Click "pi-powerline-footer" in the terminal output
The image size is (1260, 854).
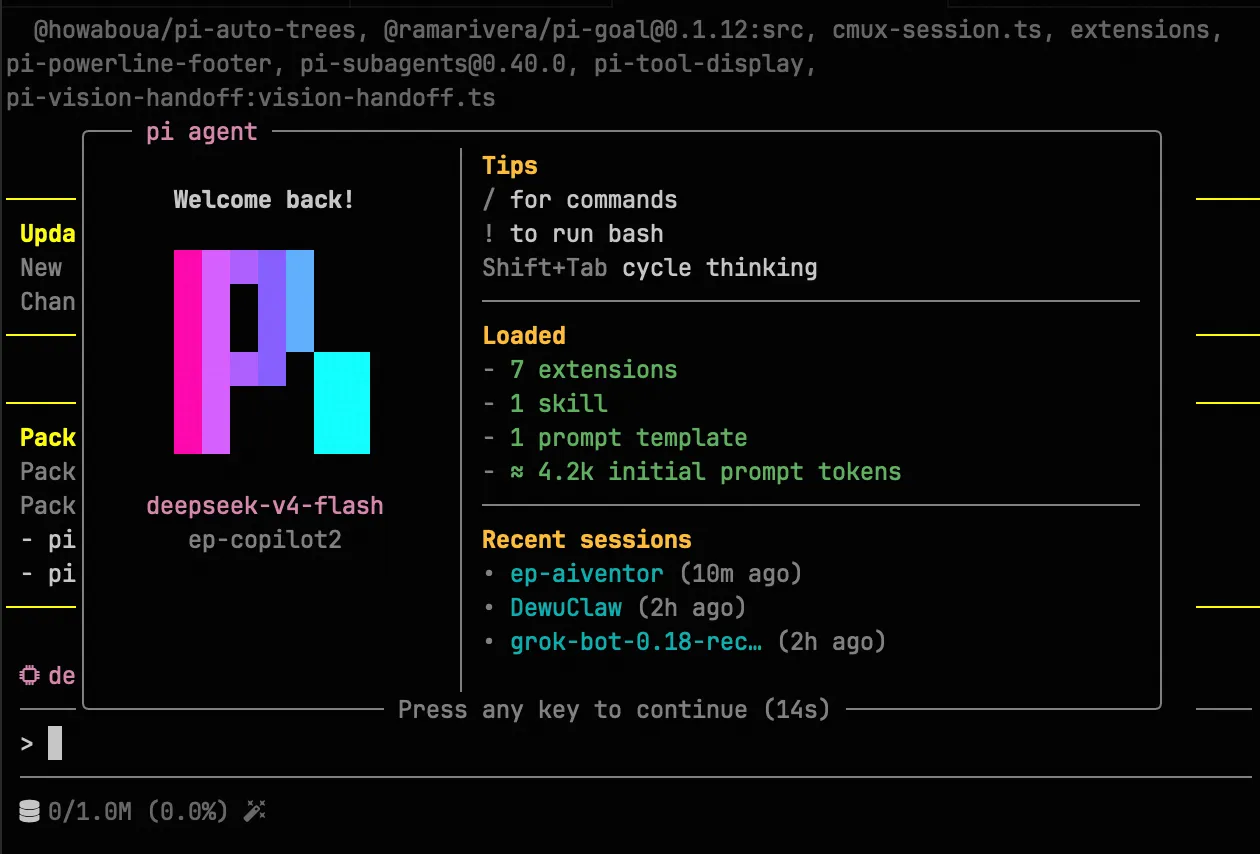click(x=138, y=64)
